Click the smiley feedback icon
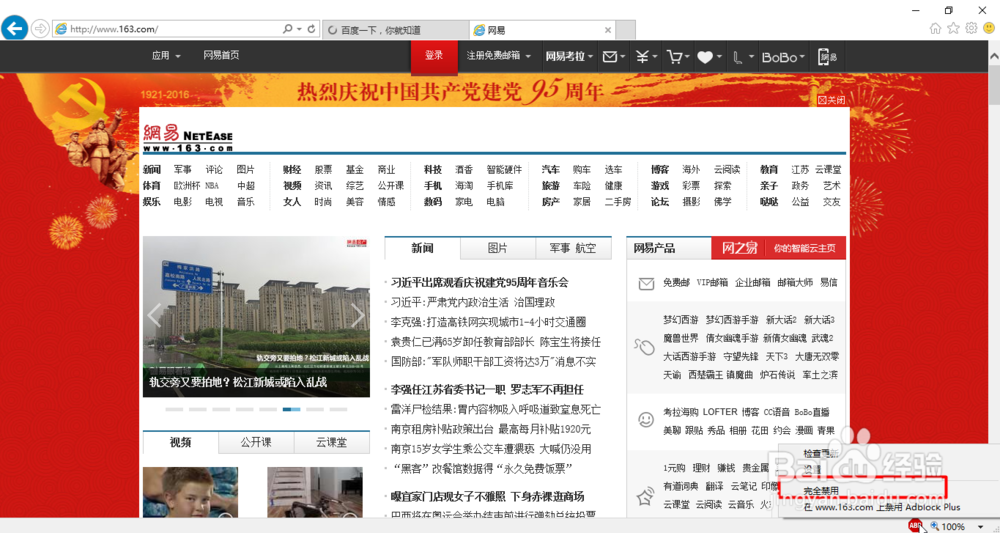Image resolution: width=1000 pixels, height=533 pixels. coord(989,28)
